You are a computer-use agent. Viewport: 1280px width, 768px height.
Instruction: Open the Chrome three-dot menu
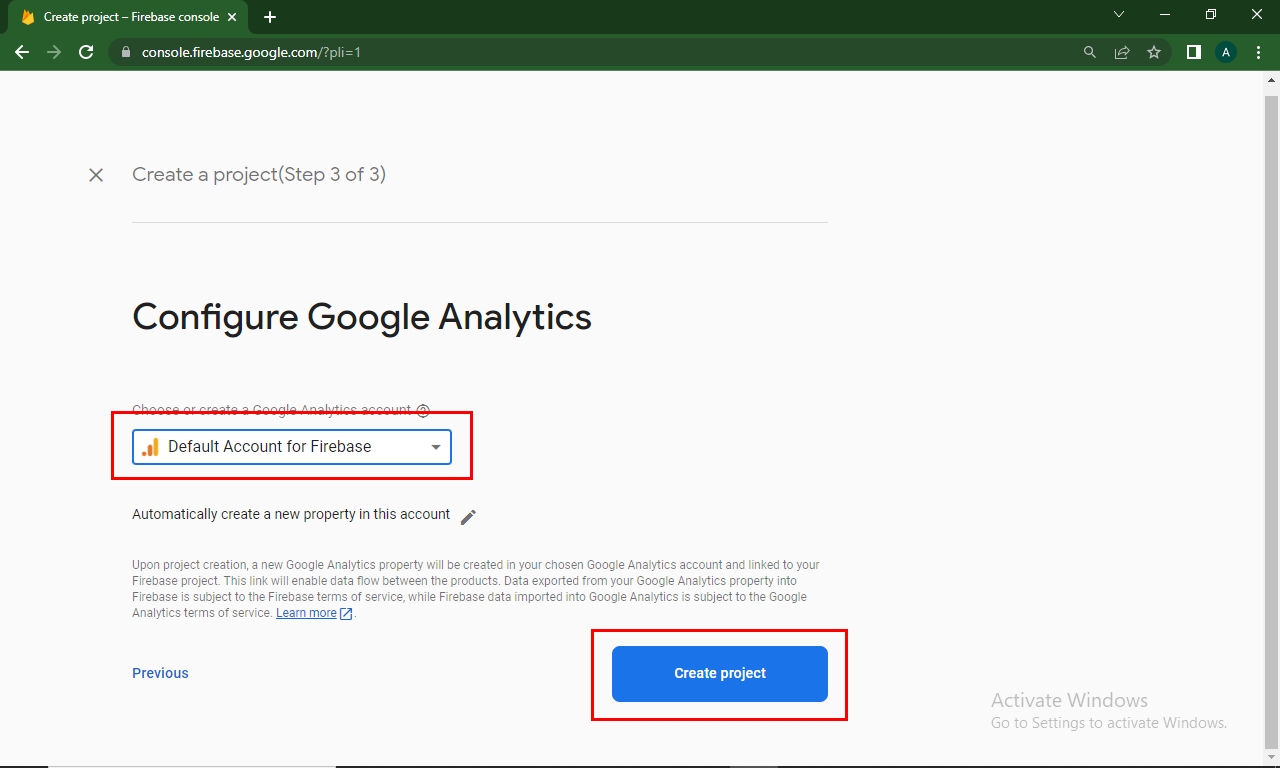point(1258,52)
